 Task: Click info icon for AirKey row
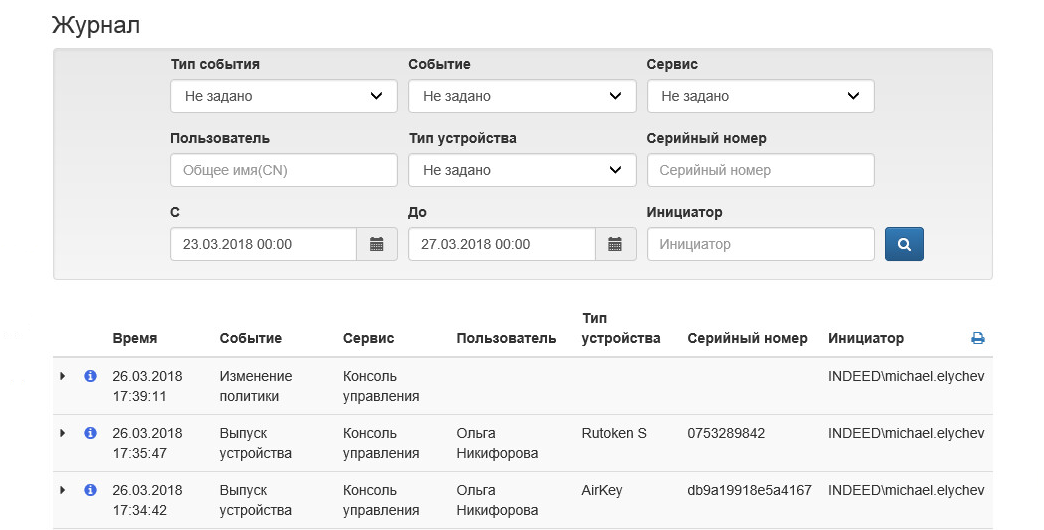(x=90, y=490)
